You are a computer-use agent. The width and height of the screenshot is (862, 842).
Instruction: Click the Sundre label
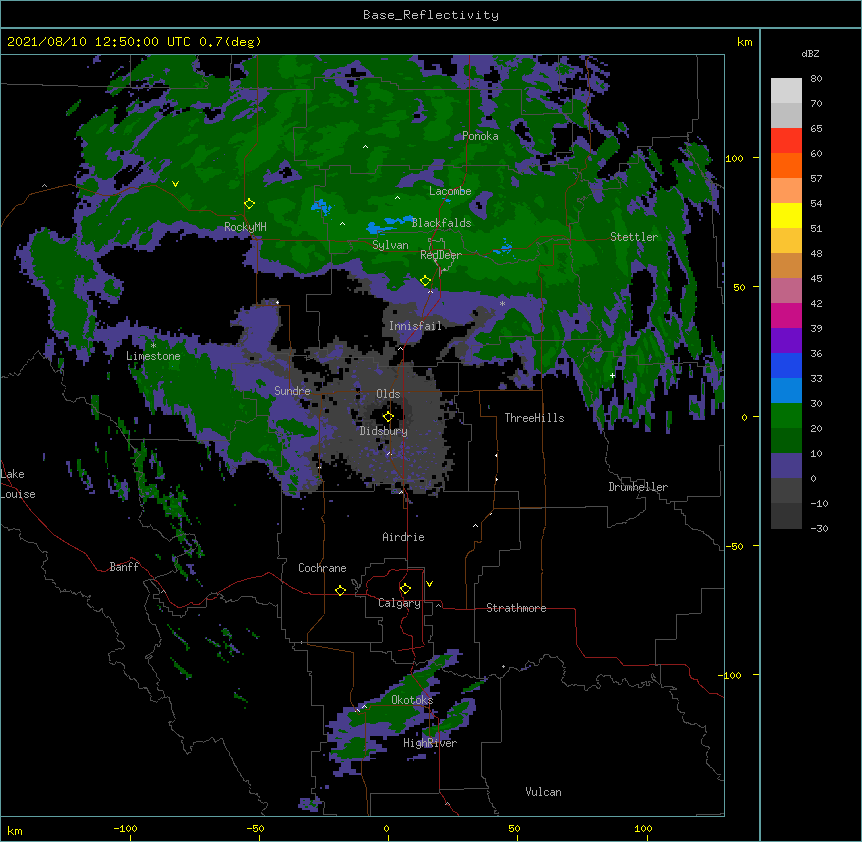292,391
